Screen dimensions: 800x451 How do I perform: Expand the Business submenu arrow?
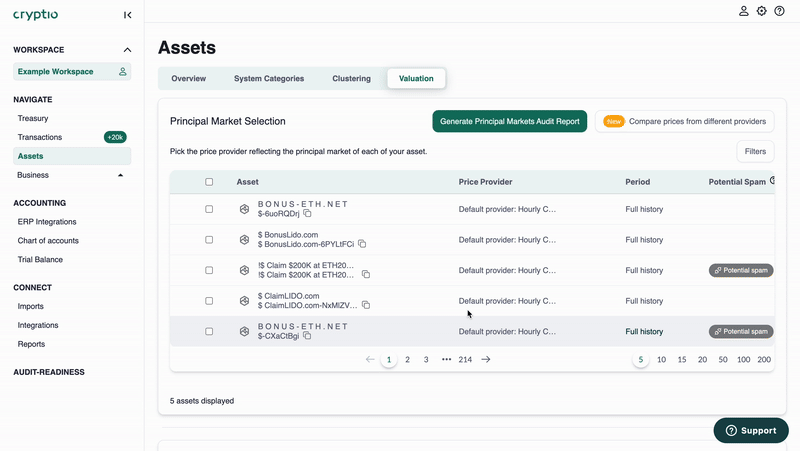[x=120, y=175]
